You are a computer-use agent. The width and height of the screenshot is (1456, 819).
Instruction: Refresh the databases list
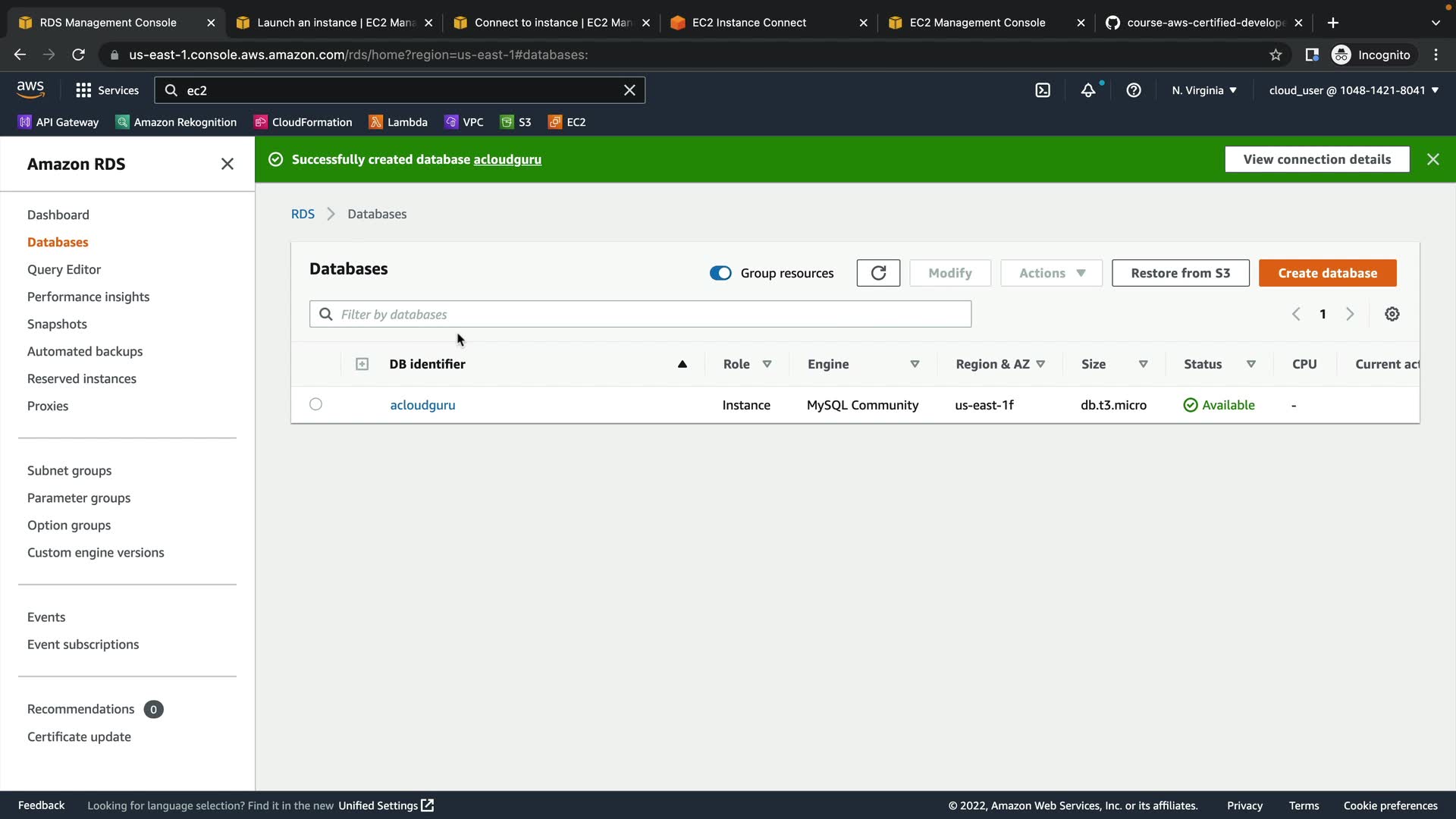[878, 273]
